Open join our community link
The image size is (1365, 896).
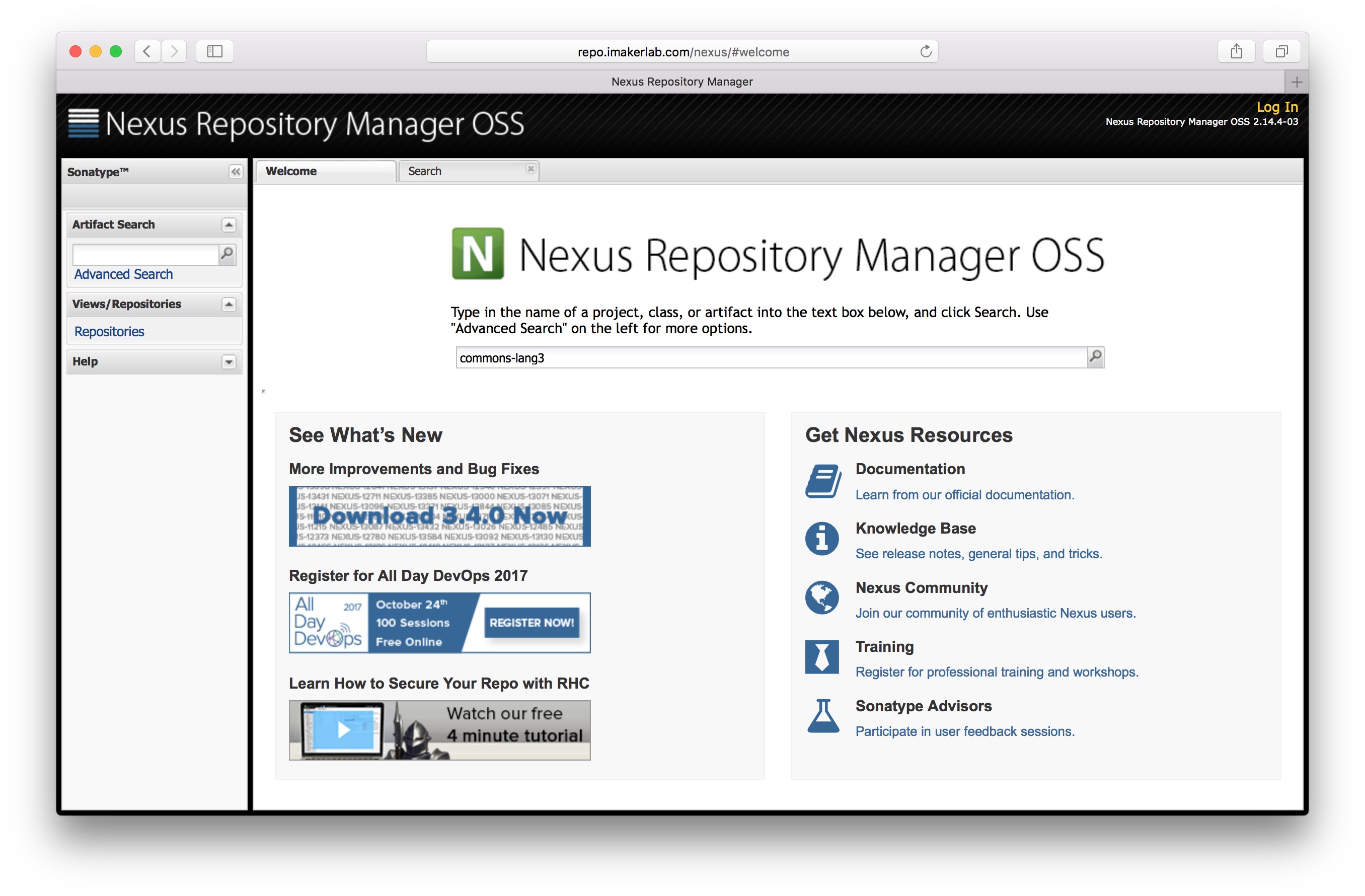[x=995, y=613]
